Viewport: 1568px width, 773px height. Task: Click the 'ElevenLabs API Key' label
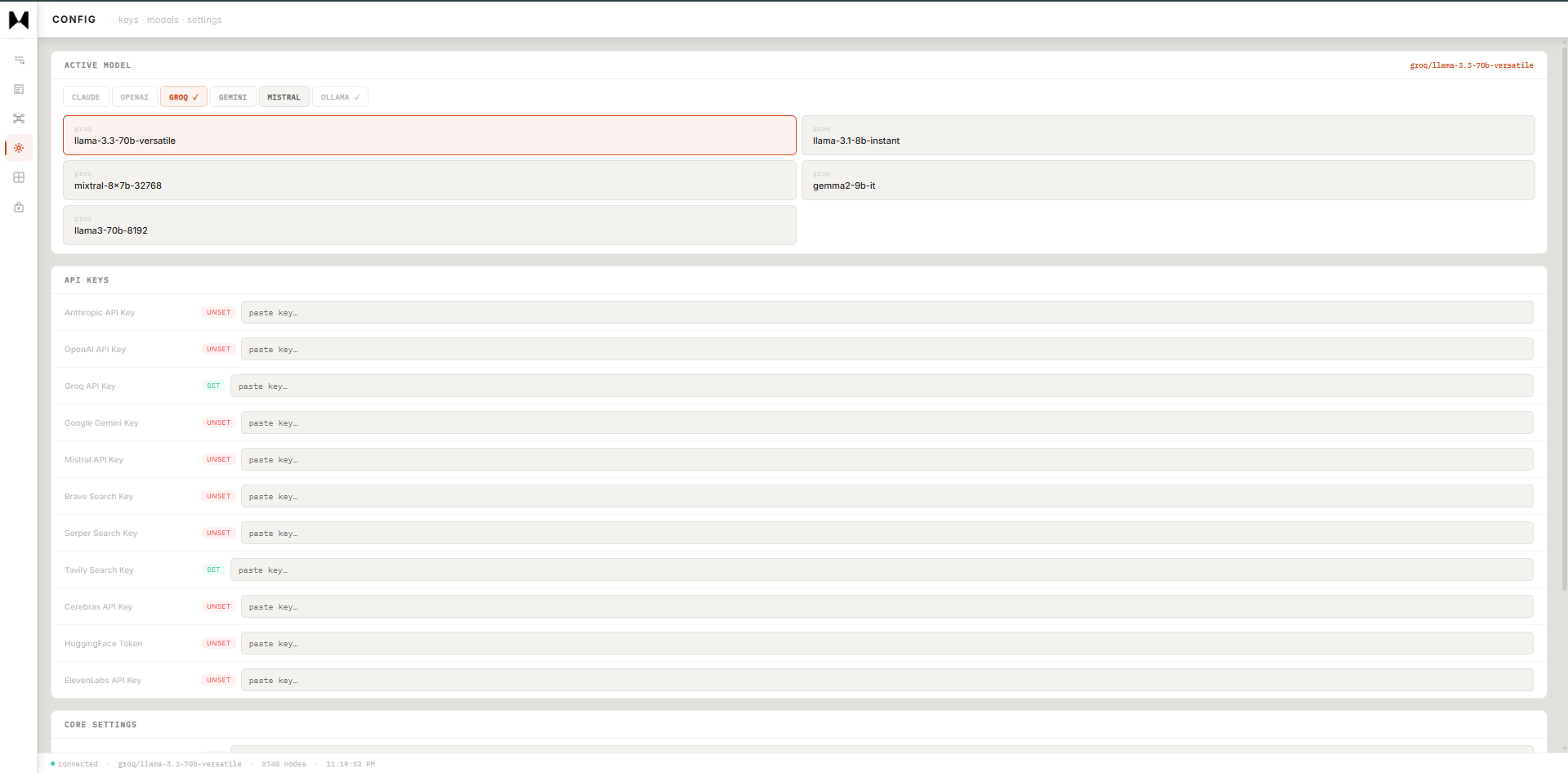click(x=103, y=681)
